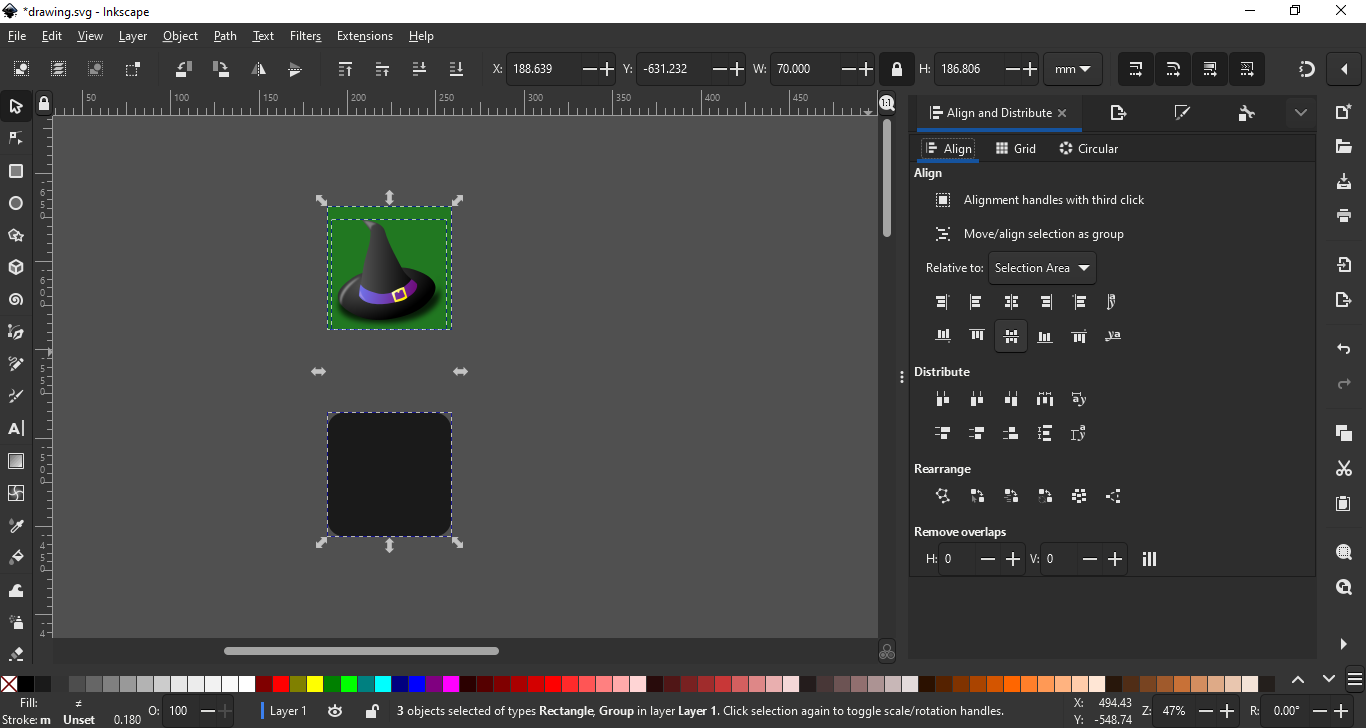Viewport: 1366px width, 728px height.
Task: Click the horizontal canvas scrollbar
Action: click(x=362, y=650)
